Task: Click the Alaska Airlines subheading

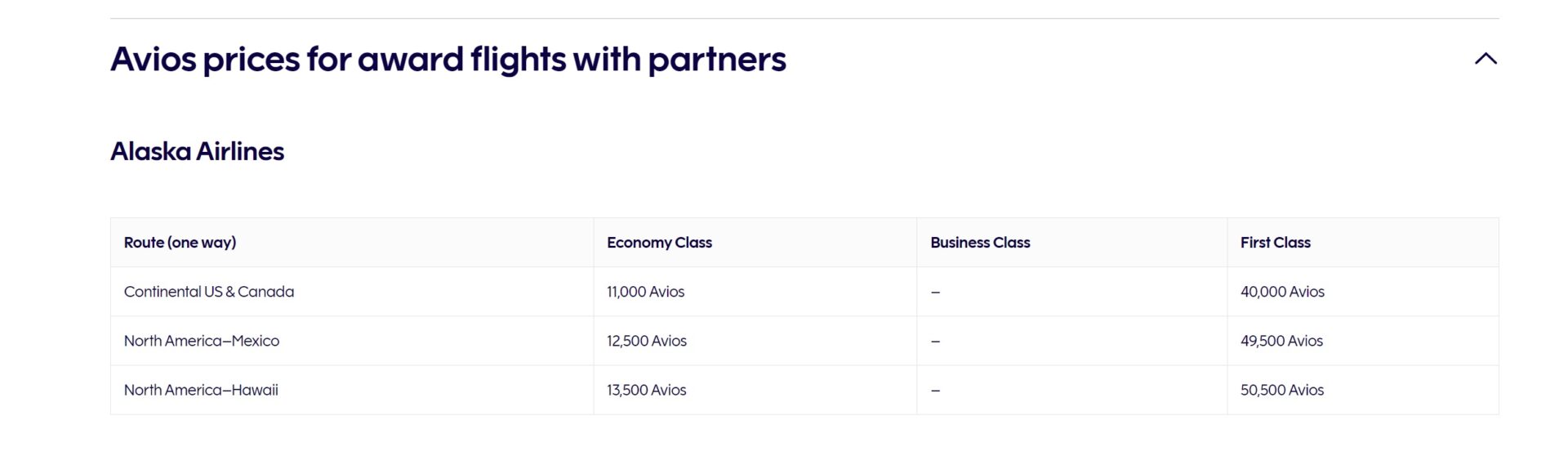Action: point(198,151)
